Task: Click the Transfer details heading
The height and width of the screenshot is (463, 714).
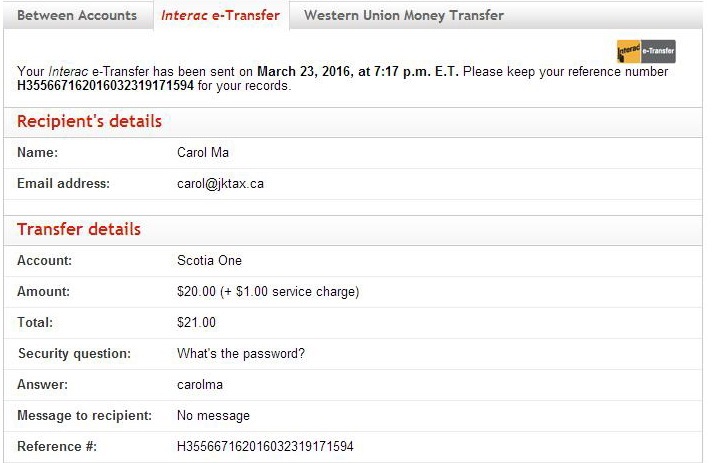Action: [79, 230]
